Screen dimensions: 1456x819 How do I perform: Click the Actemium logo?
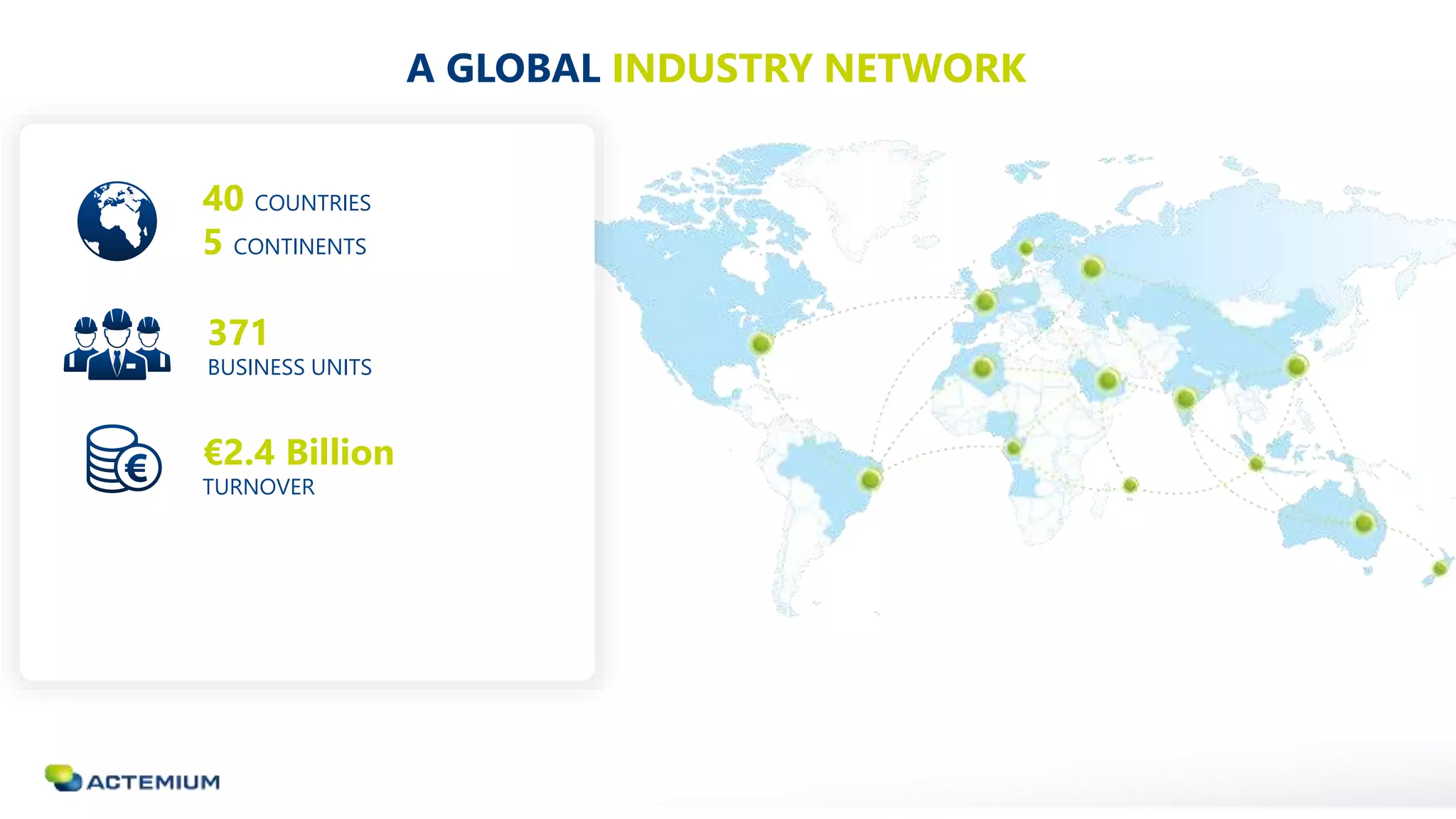coord(132,779)
